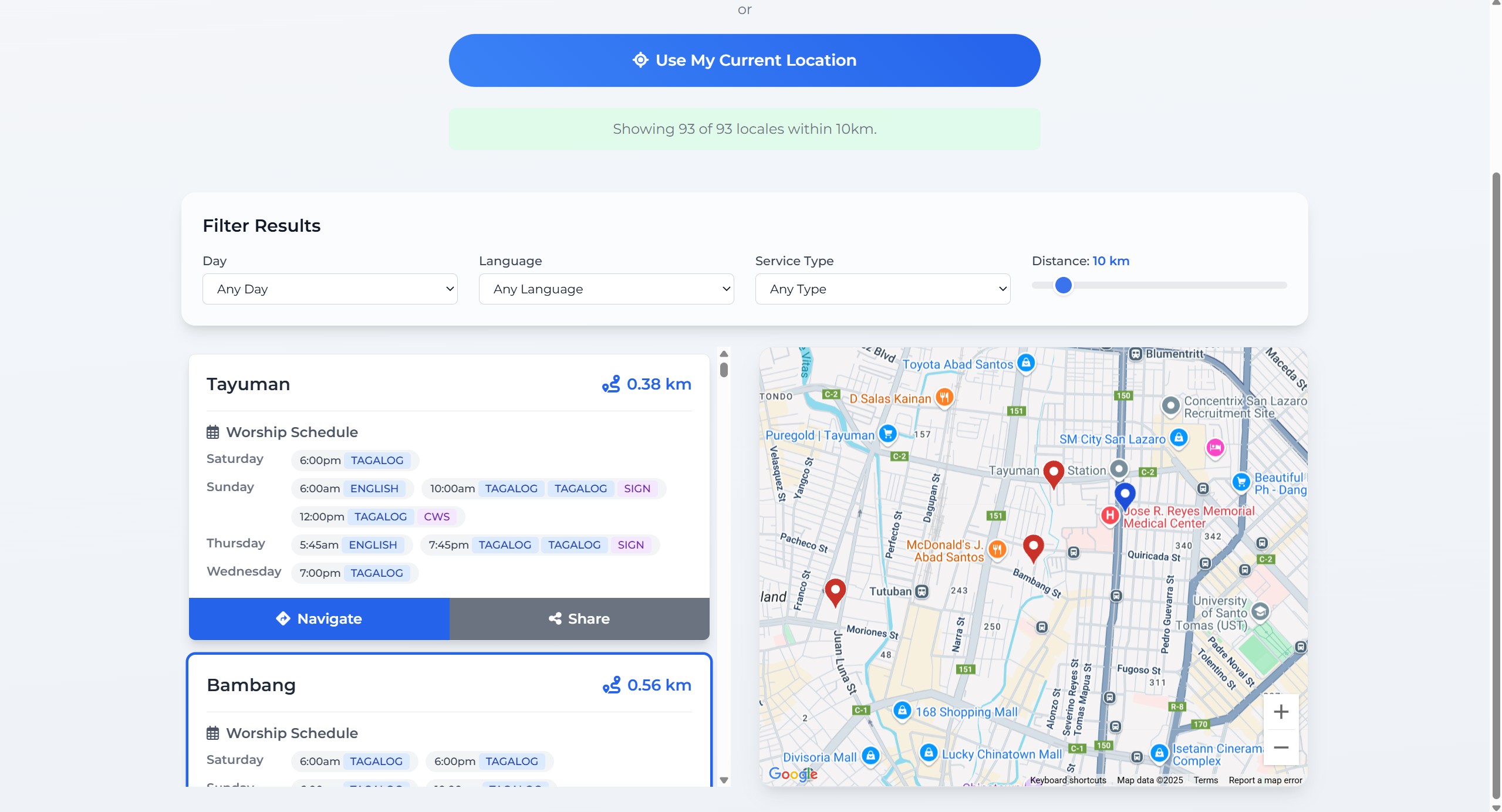Click the red marker near Bambang St
1502x812 pixels.
(x=1033, y=547)
